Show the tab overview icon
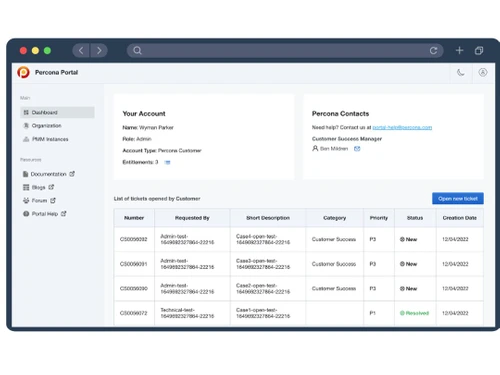 [x=479, y=51]
